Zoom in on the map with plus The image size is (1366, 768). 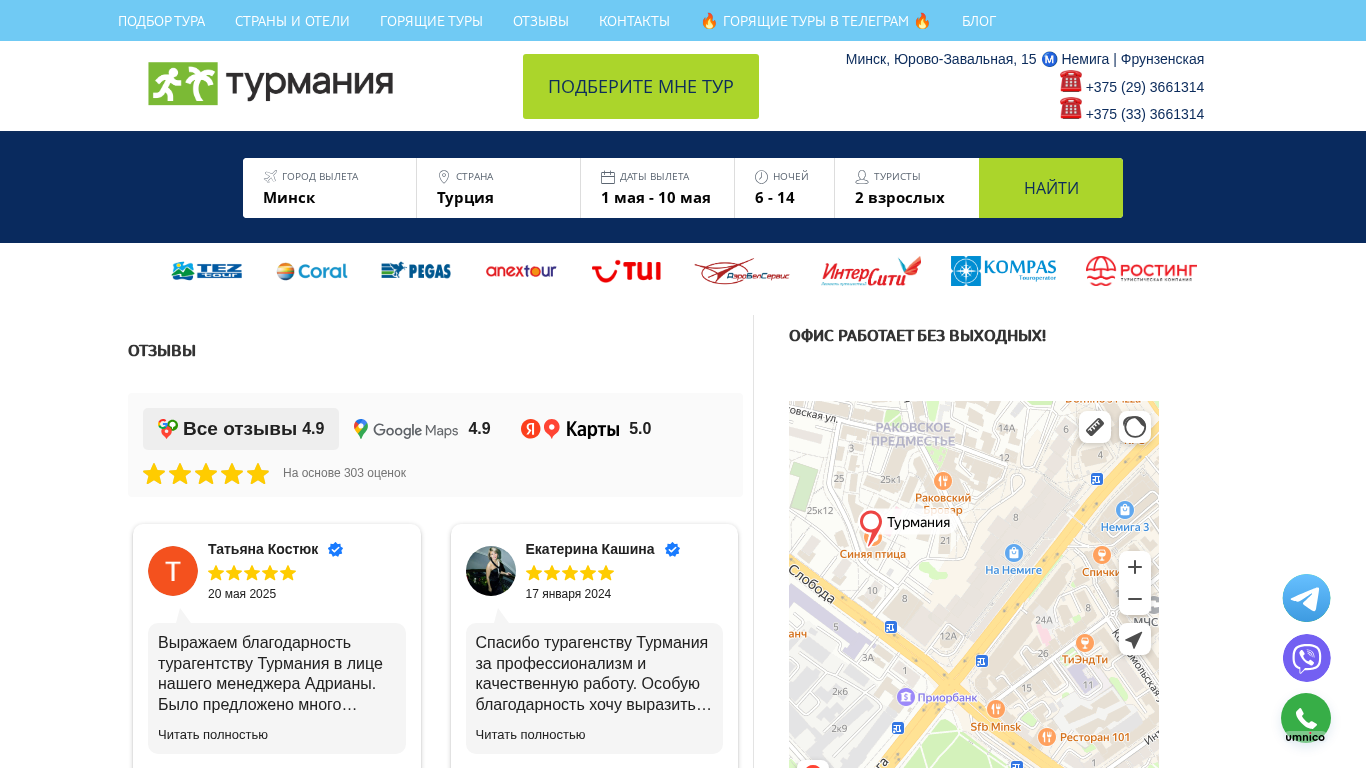[1135, 567]
